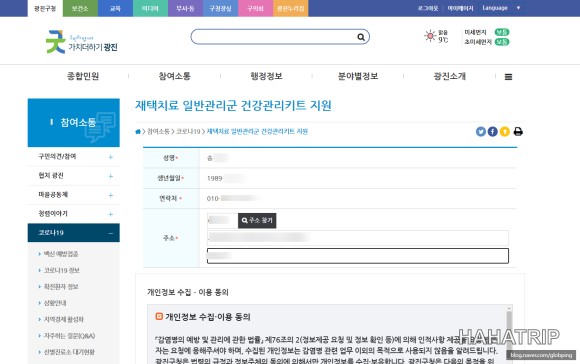Click into the site search field
Viewport: 580px width, 364px height.
(x=274, y=37)
